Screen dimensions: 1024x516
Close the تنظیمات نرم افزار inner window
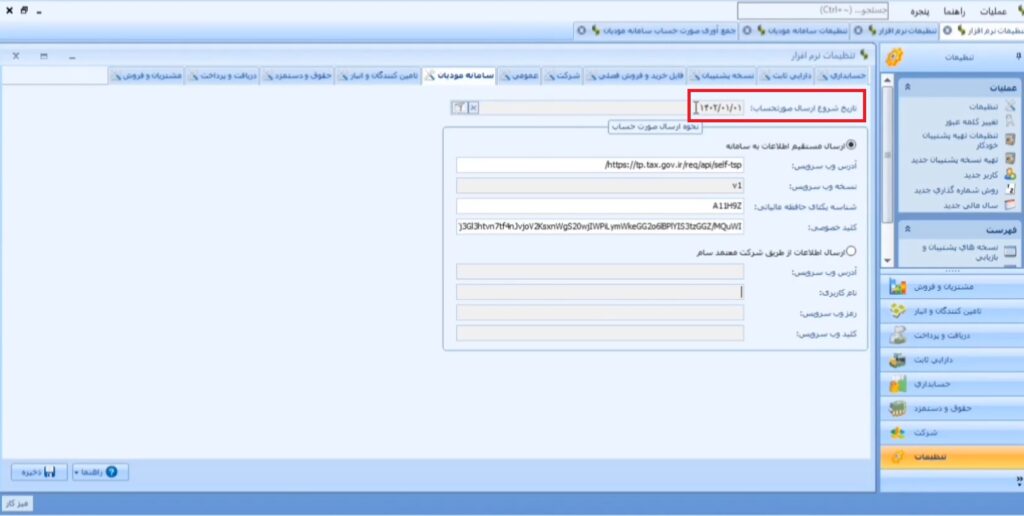click(16, 56)
